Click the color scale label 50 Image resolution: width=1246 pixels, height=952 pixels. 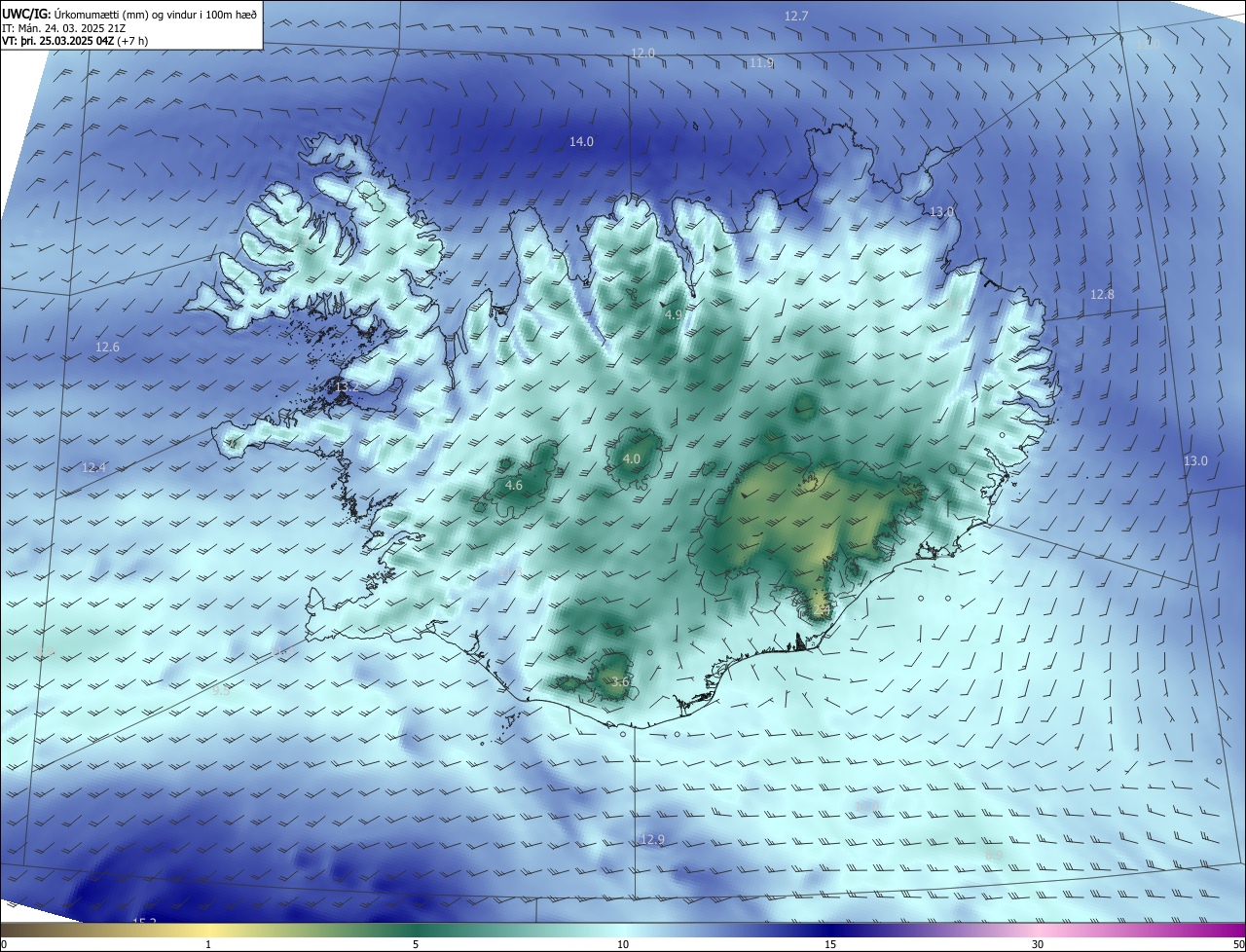[1238, 945]
